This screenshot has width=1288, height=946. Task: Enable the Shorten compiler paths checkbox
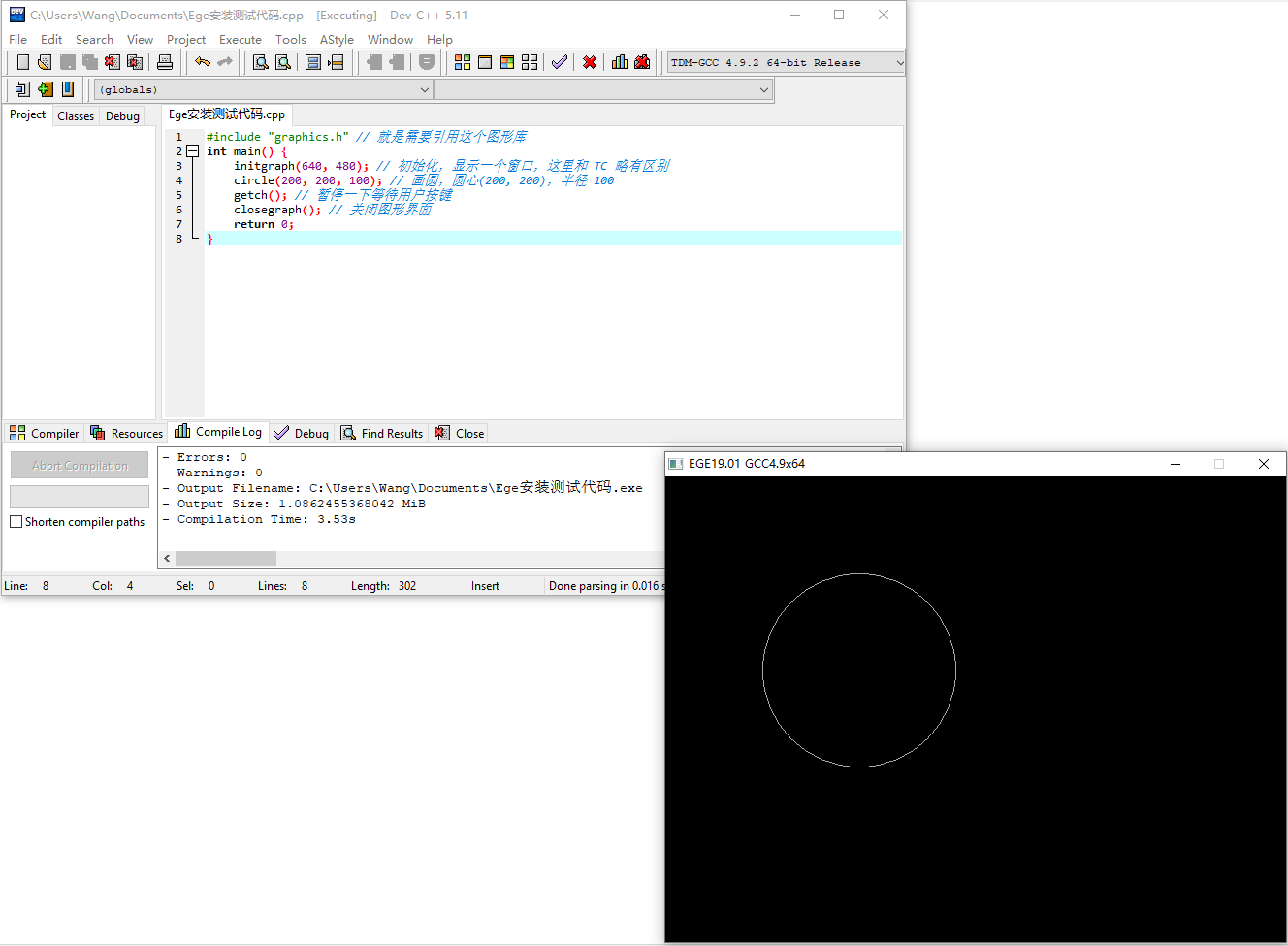tap(16, 521)
